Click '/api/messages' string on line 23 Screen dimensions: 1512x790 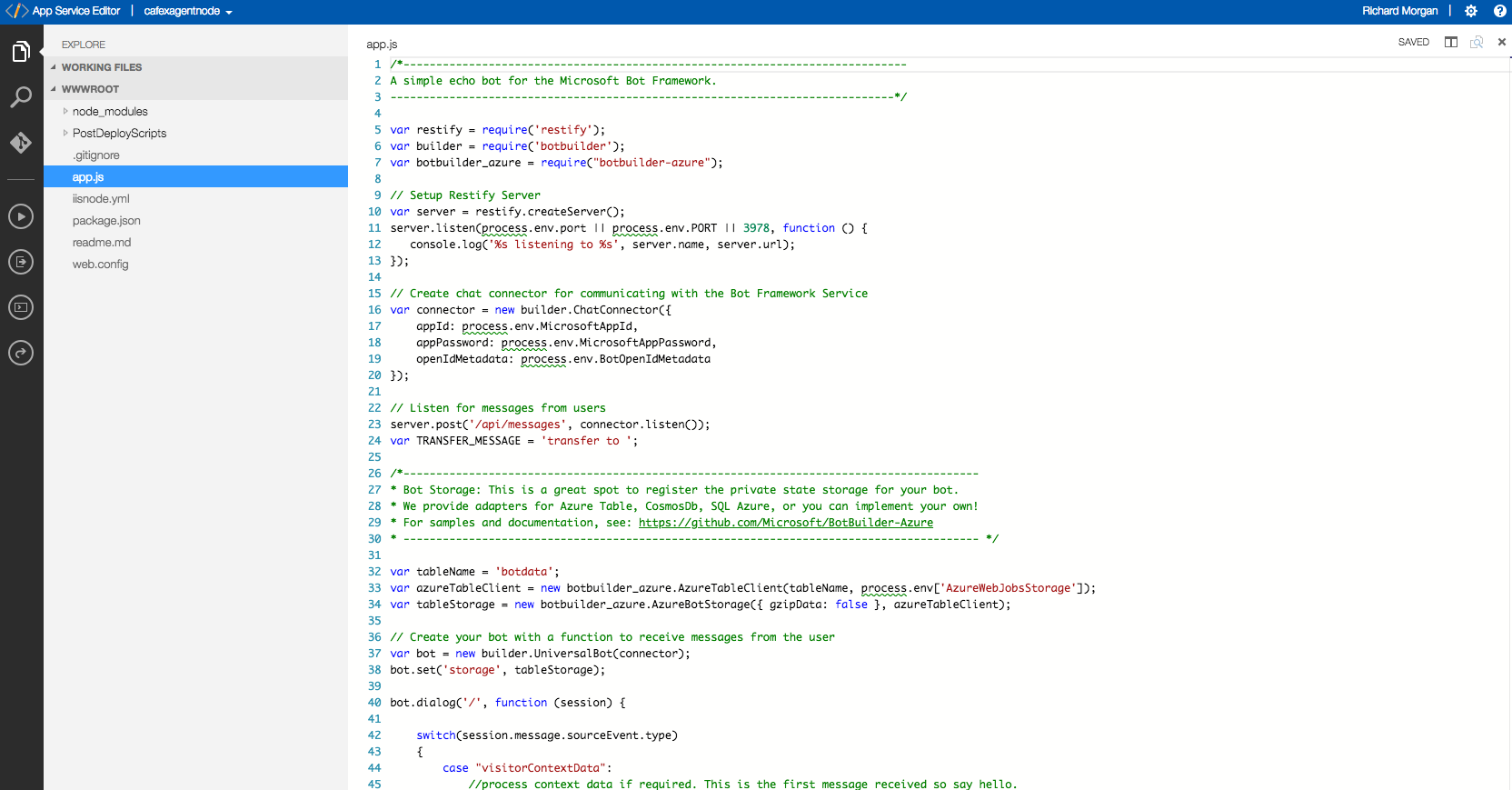(517, 424)
